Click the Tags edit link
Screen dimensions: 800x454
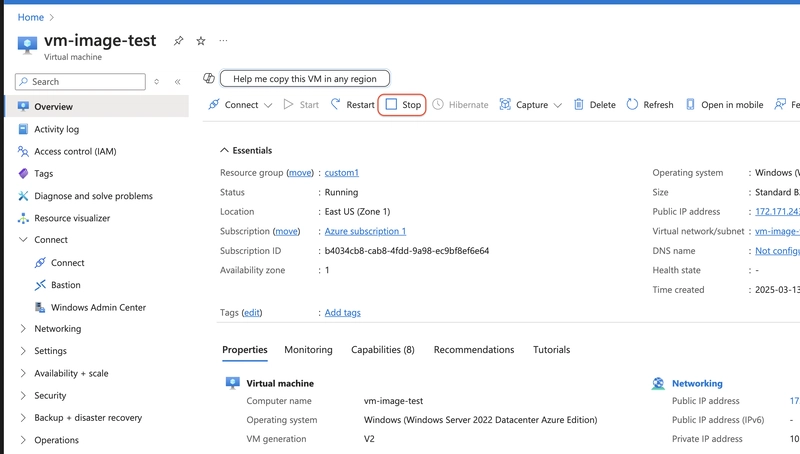[x=252, y=313]
